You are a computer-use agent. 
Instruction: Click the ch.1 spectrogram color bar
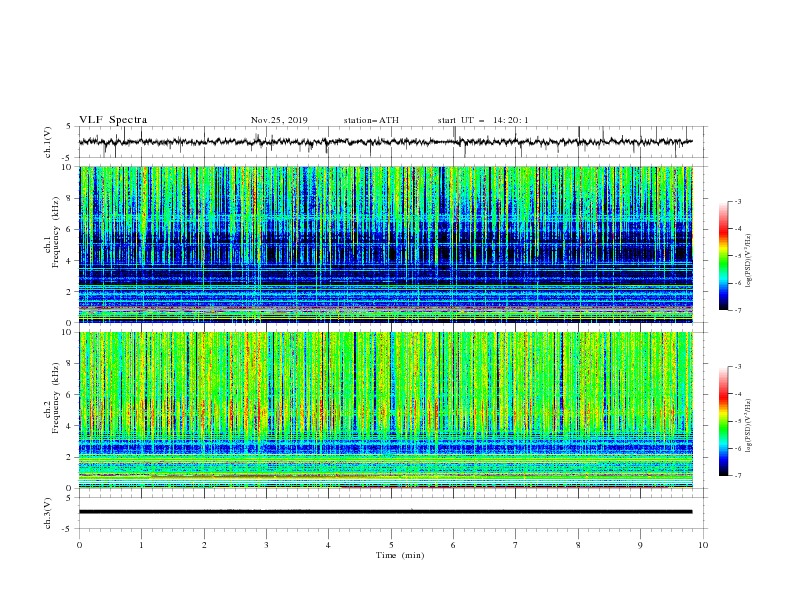724,256
